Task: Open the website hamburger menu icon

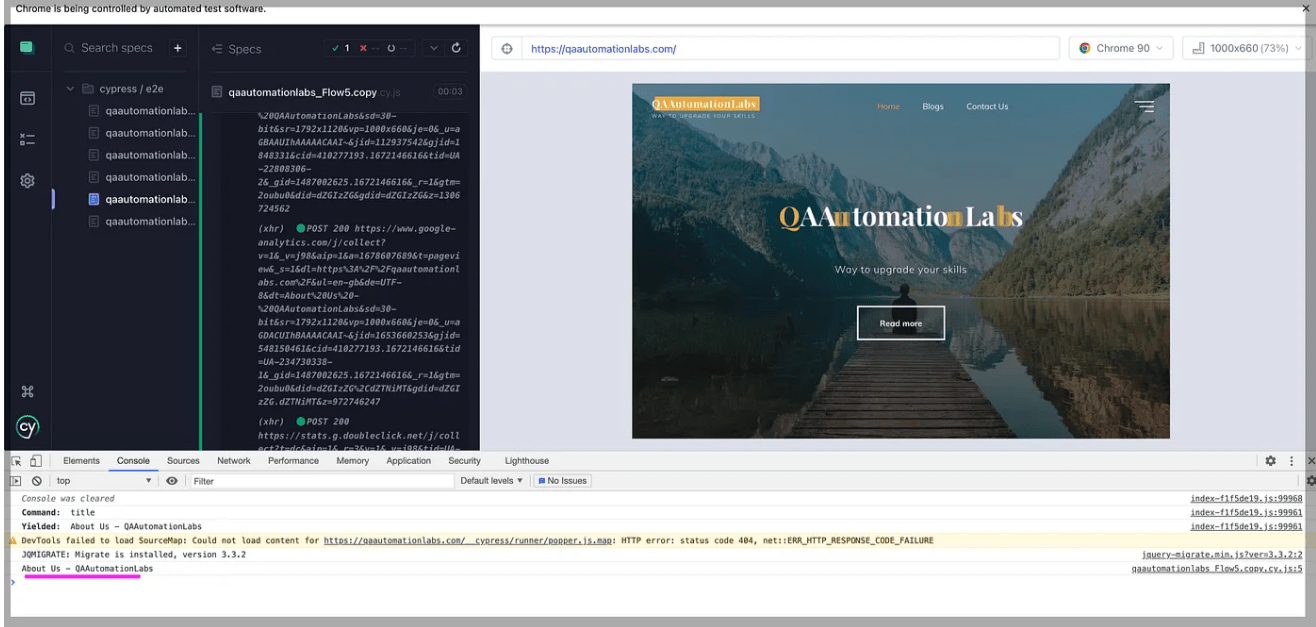Action: [1144, 106]
